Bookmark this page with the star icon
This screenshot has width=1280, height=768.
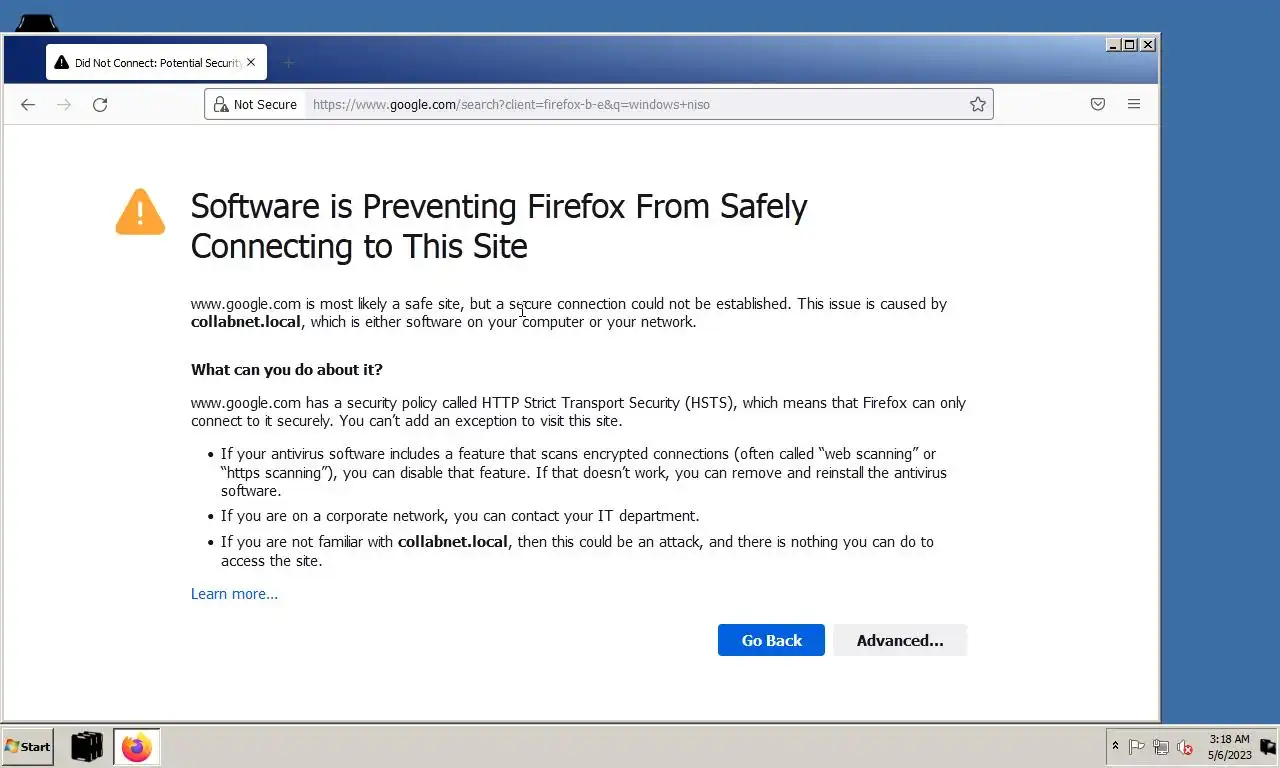(x=978, y=104)
